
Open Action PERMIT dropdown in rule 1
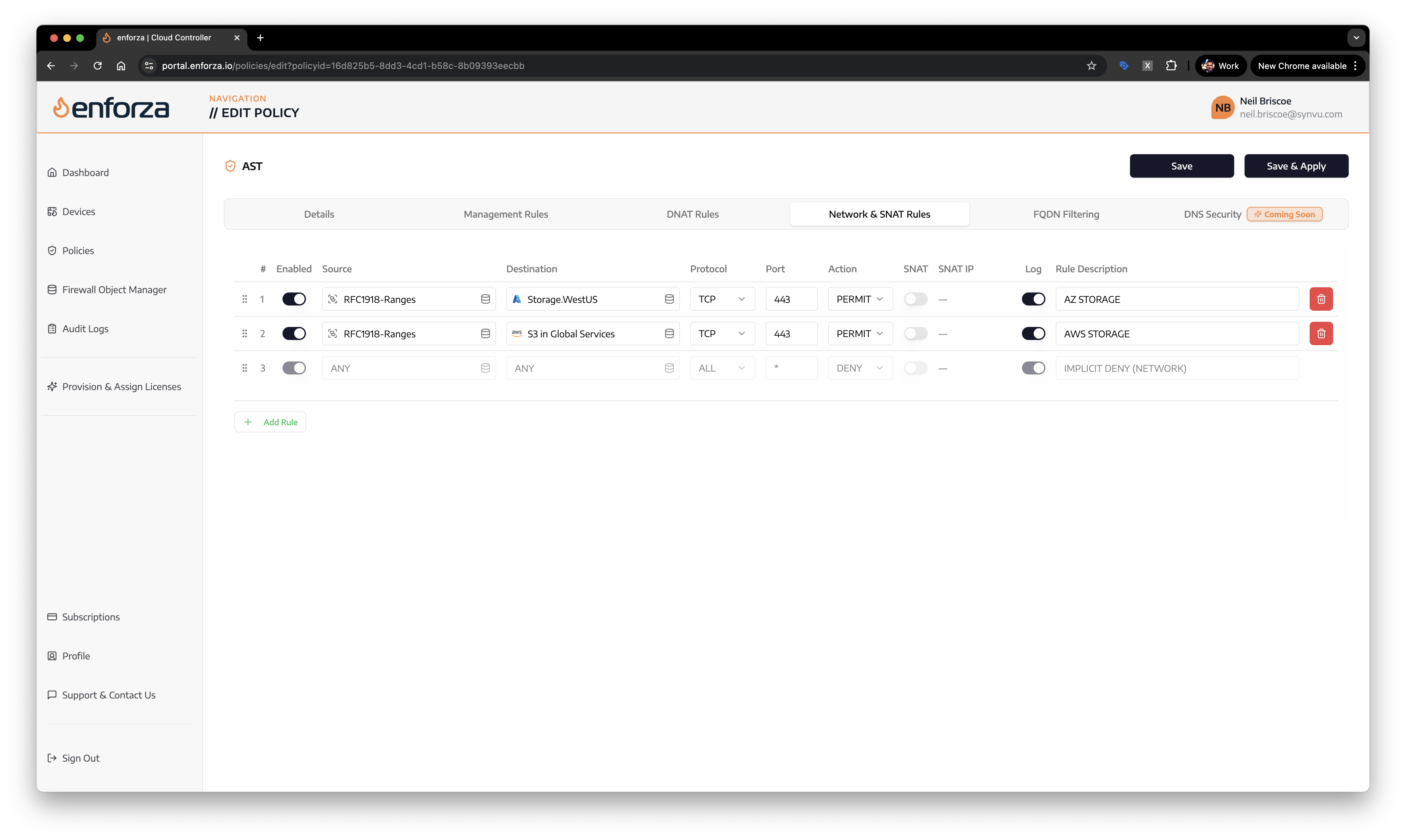pos(860,299)
